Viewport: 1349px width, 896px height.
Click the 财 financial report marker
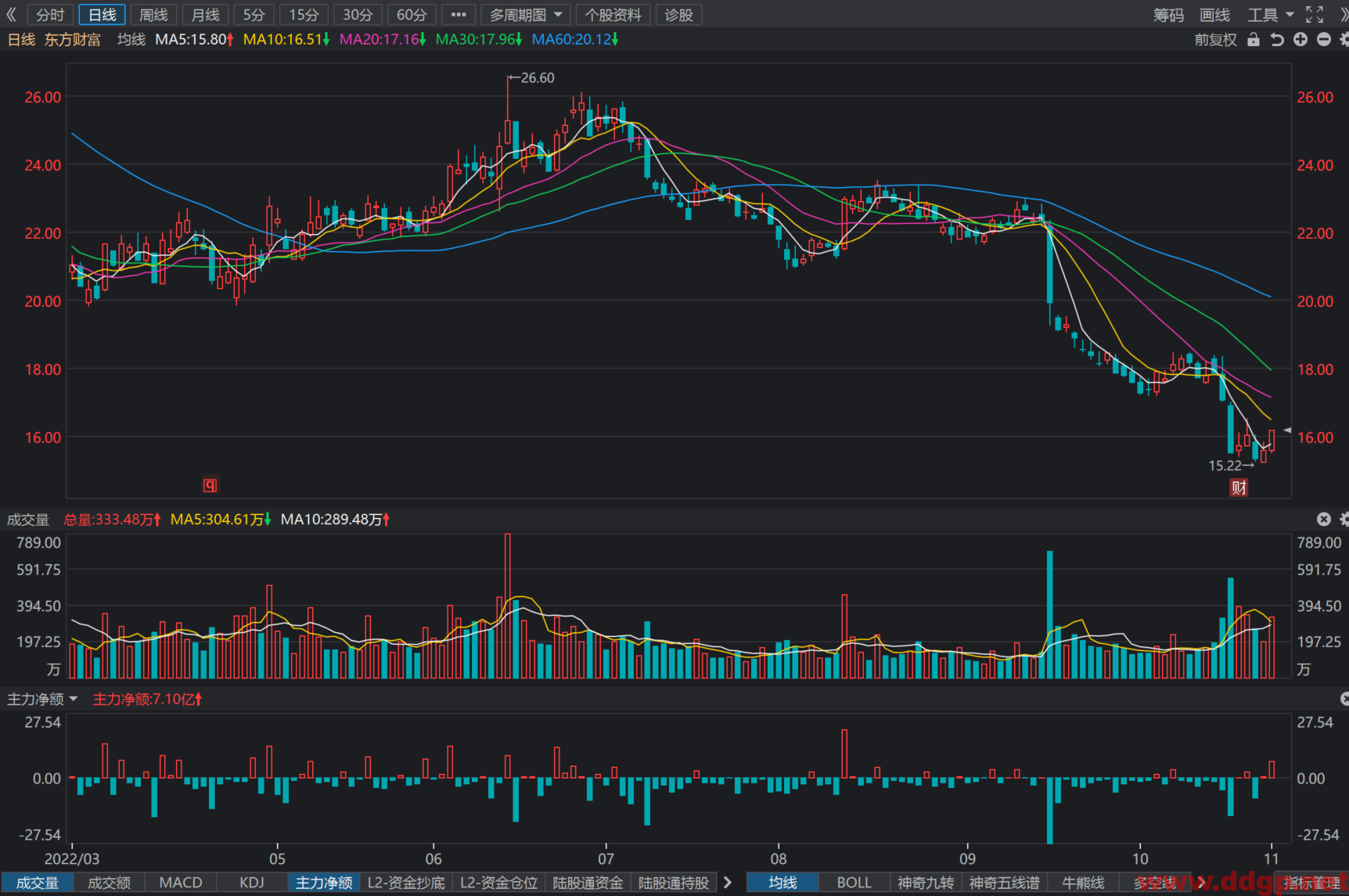[x=1239, y=488]
